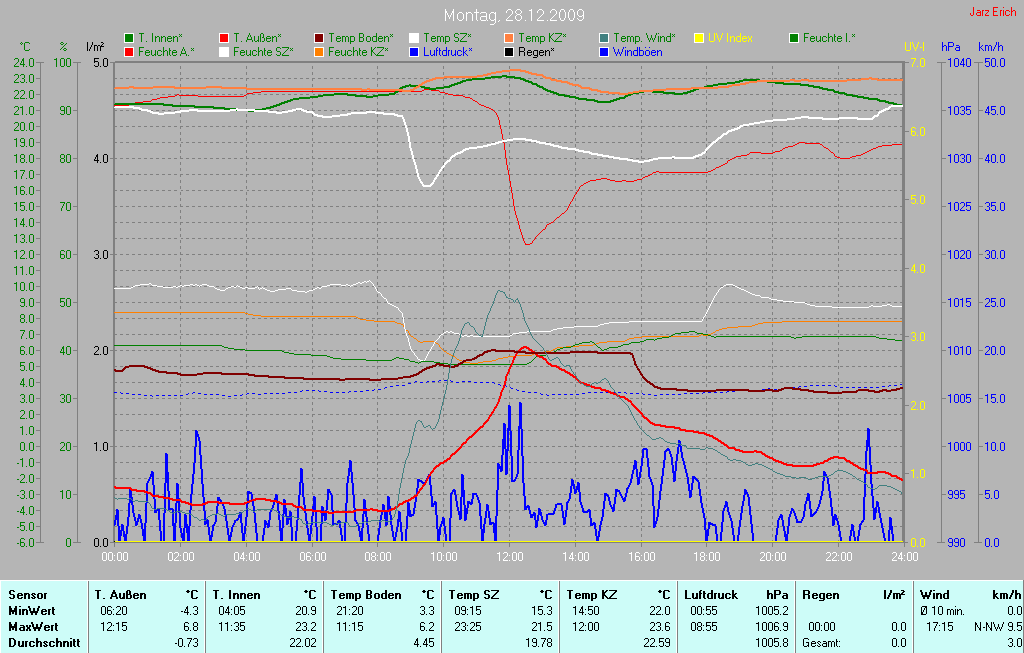Click the 'Temp SZ' table column header

click(x=473, y=595)
